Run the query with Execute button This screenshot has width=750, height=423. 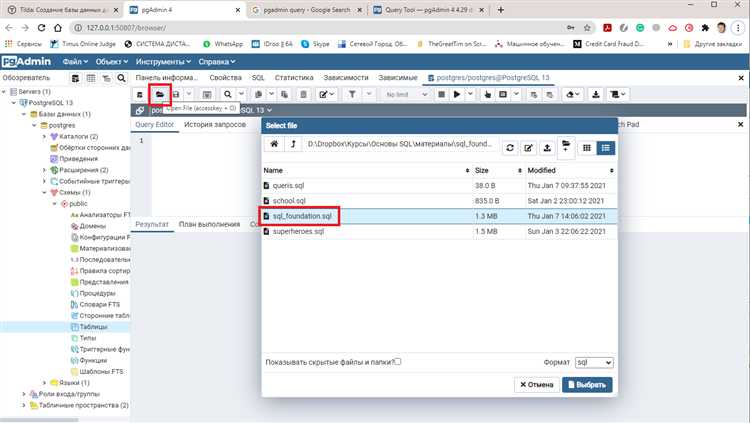(x=457, y=94)
